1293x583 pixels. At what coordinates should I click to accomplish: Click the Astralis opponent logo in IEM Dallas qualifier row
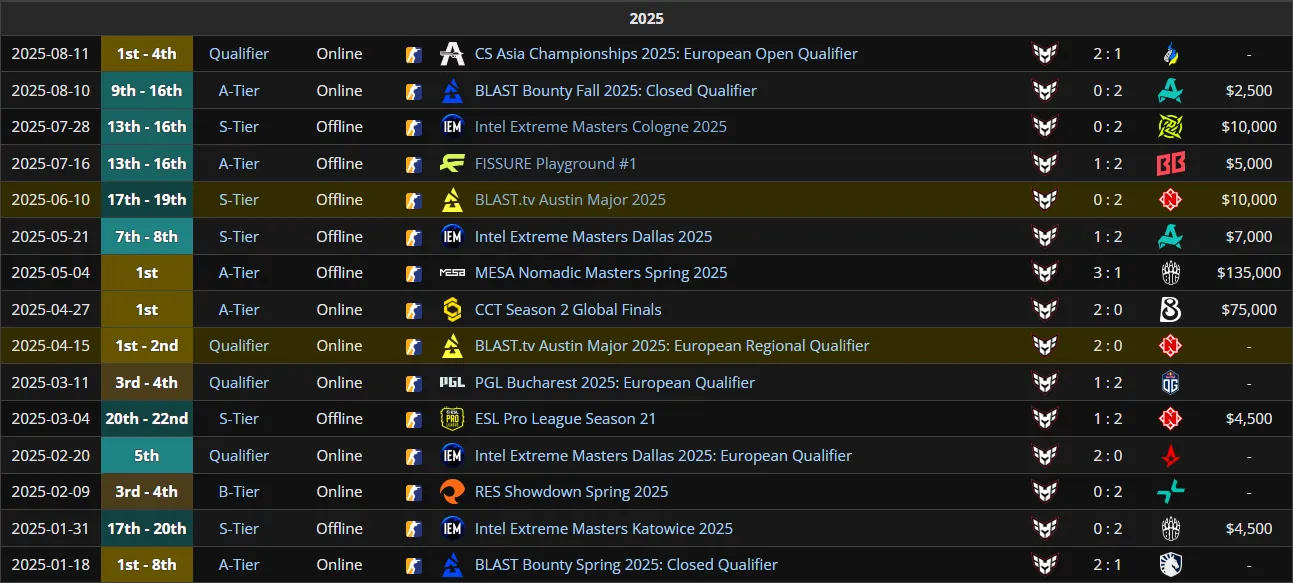pyautogui.click(x=1170, y=456)
